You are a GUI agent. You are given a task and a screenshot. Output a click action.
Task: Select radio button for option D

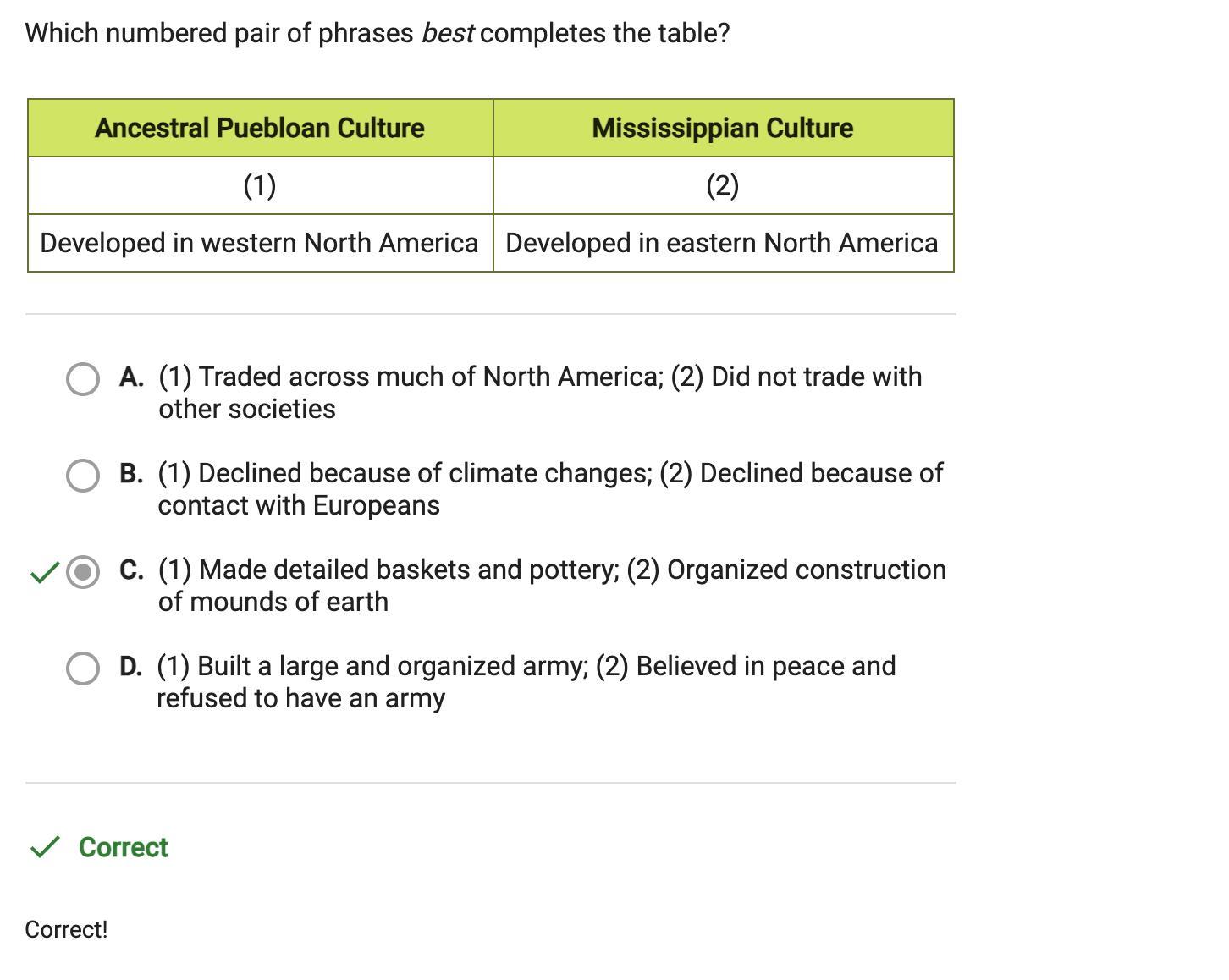(x=82, y=669)
